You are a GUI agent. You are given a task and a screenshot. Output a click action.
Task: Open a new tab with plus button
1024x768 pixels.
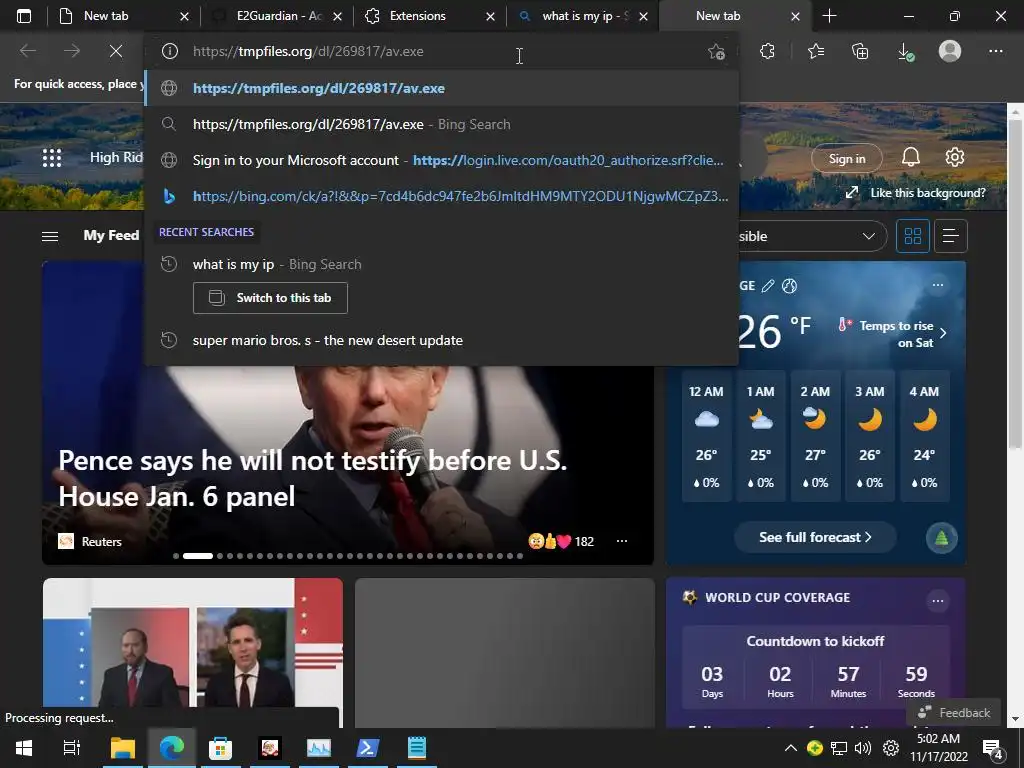click(829, 16)
